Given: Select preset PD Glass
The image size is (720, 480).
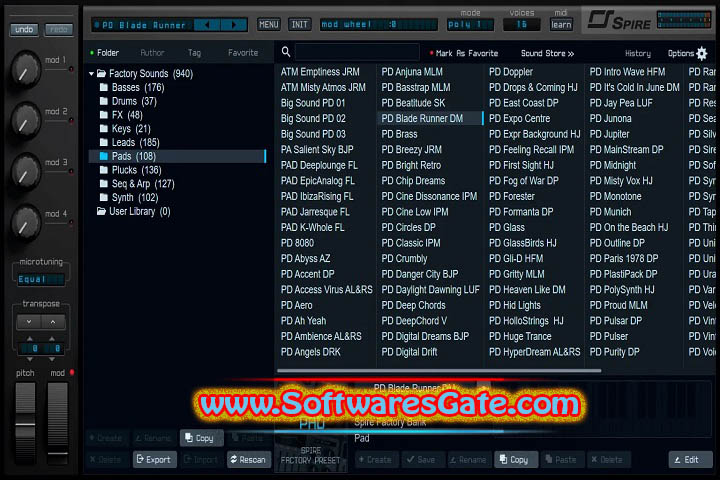Looking at the screenshot, I should click(507, 227).
